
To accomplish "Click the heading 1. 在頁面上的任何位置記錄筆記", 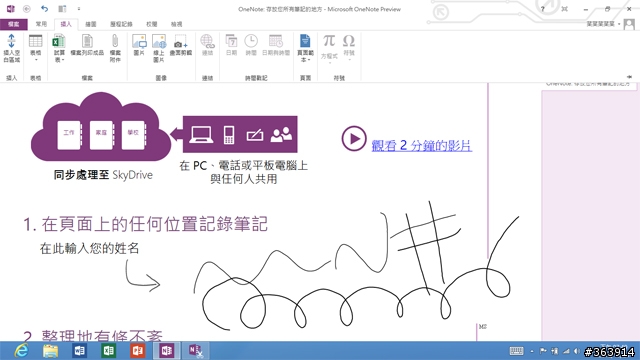I will pos(145,224).
